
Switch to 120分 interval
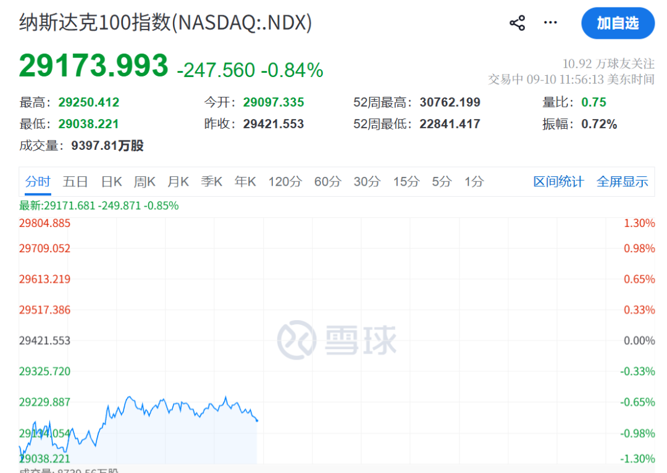(x=285, y=182)
